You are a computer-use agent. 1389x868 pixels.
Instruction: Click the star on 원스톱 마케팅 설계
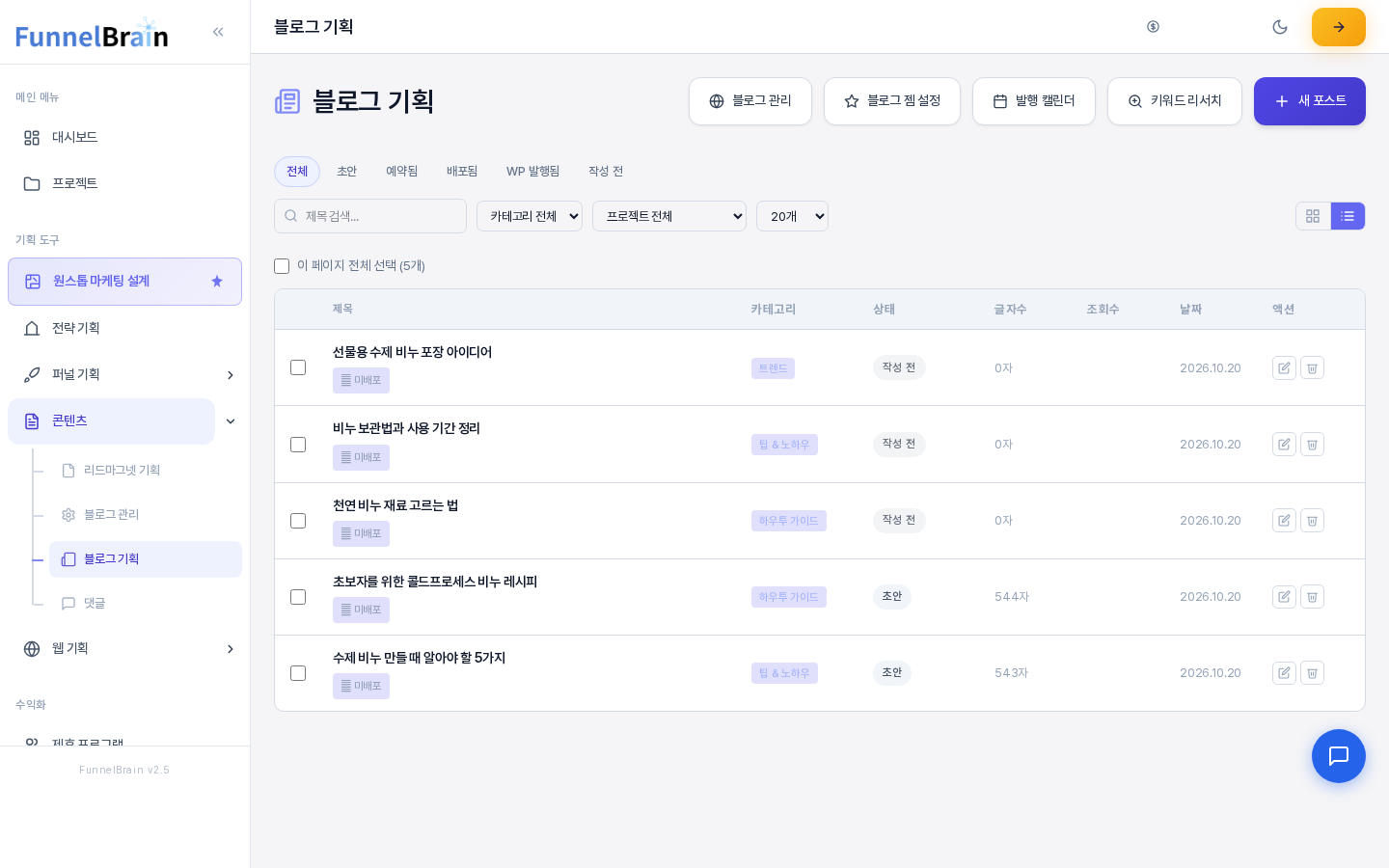pyautogui.click(x=217, y=282)
